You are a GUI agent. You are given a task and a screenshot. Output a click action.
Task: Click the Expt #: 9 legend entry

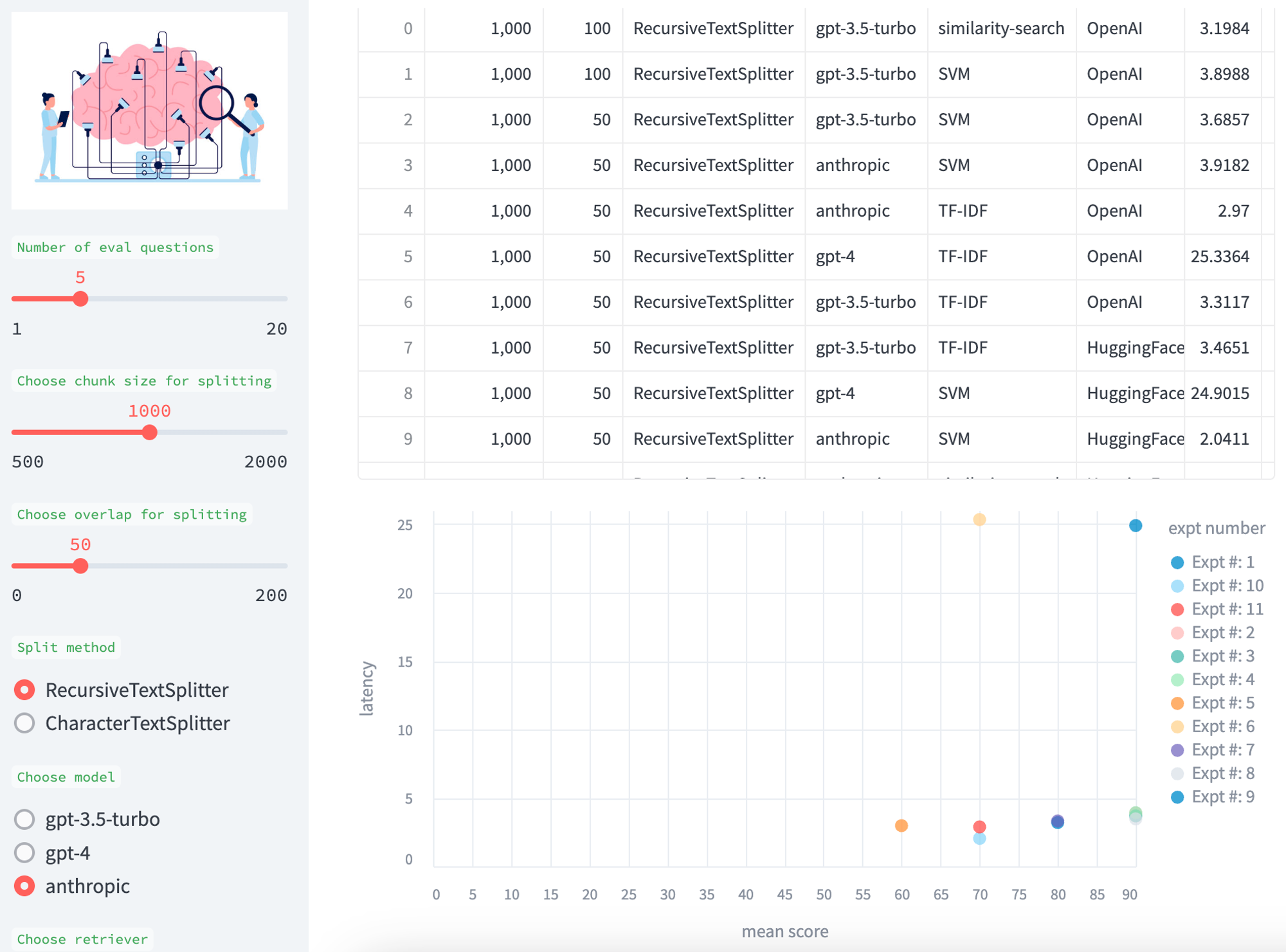click(1222, 796)
